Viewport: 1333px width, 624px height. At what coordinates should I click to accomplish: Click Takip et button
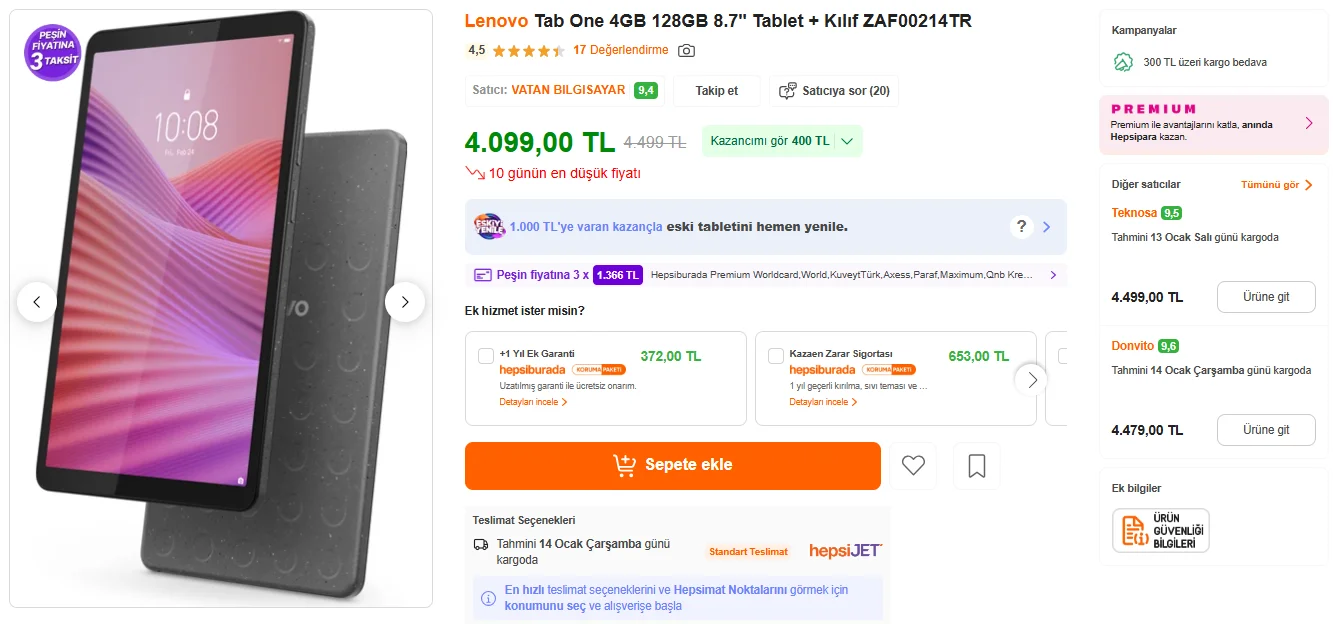[x=717, y=91]
